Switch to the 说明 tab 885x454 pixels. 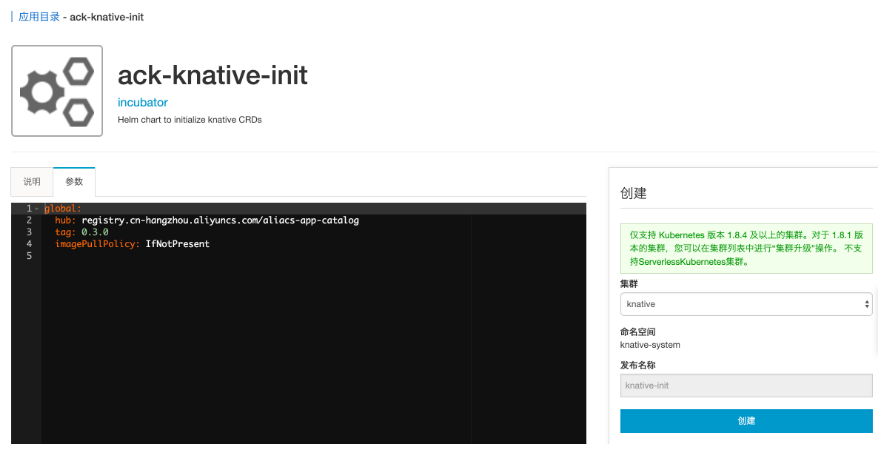(x=32, y=182)
